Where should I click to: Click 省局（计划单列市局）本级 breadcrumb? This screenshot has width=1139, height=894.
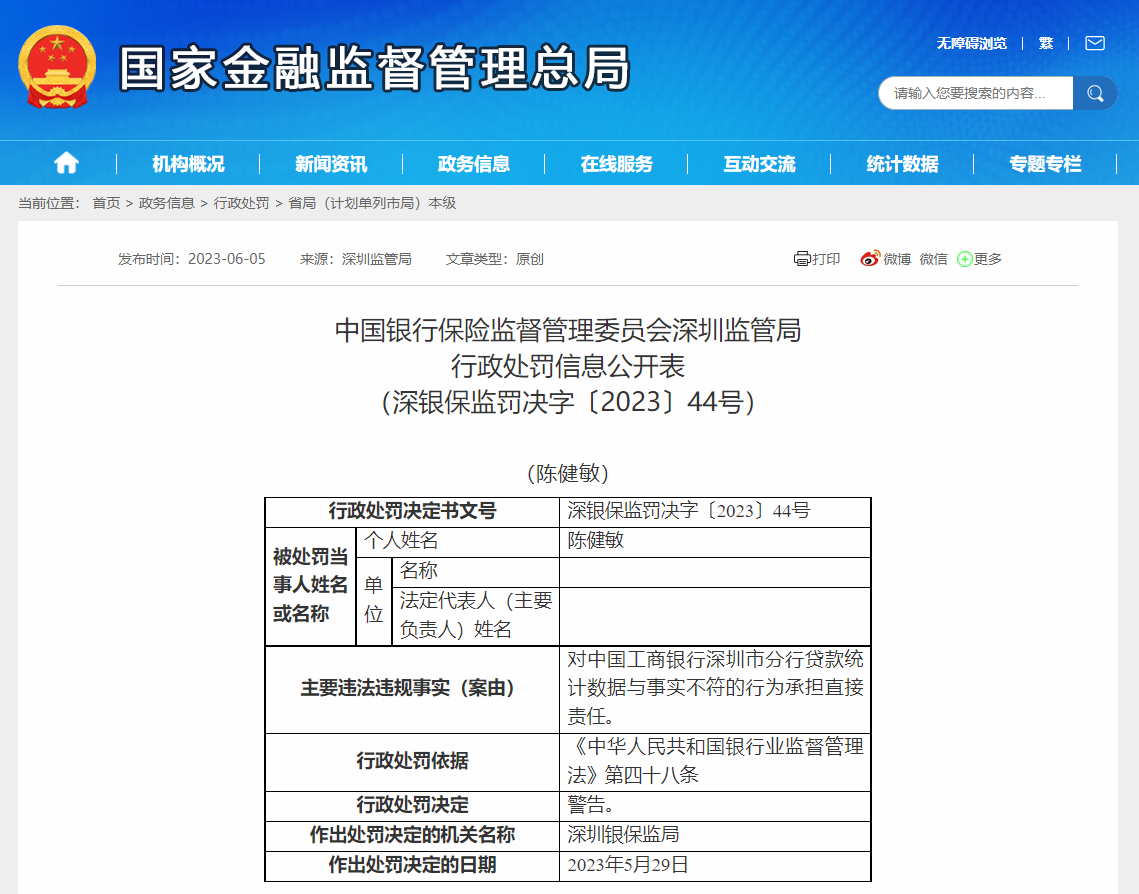point(372,203)
